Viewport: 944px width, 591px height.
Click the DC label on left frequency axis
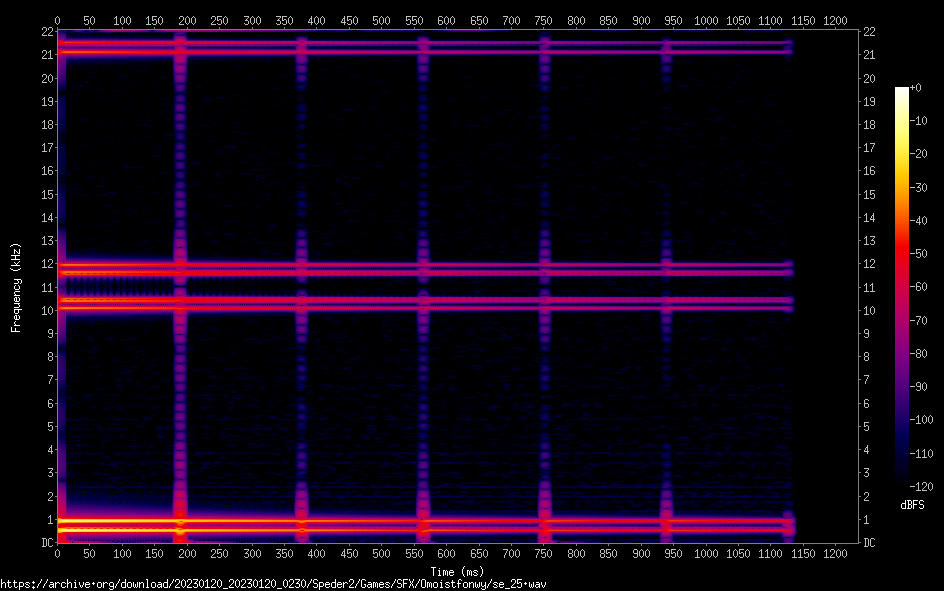tap(45, 543)
